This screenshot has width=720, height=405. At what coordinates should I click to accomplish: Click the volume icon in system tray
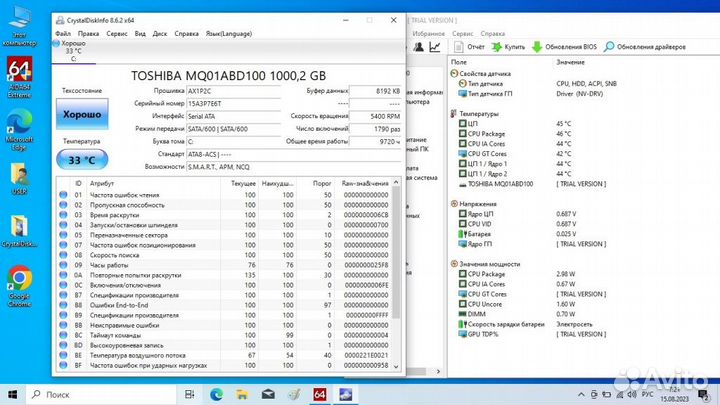pos(632,394)
